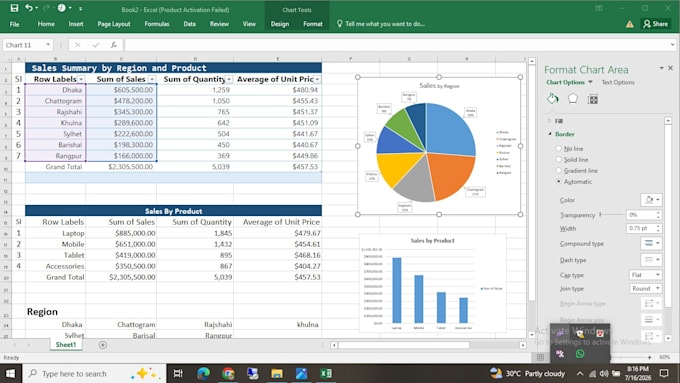This screenshot has height=383, width=680.
Task: Open the Name Box dropdown arrow
Action: coord(48,45)
